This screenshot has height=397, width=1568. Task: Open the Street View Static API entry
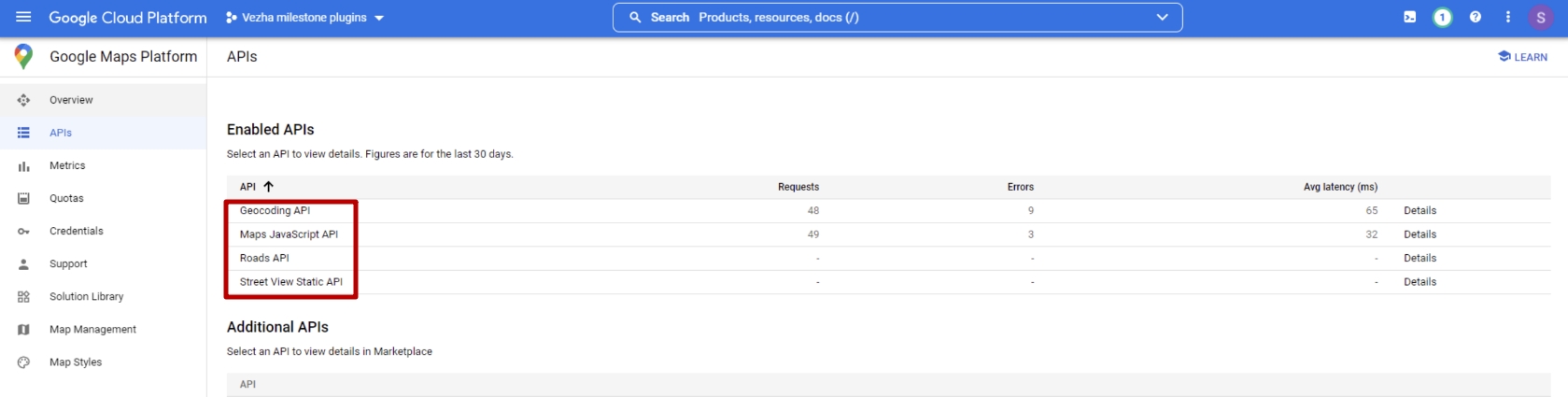(x=290, y=282)
